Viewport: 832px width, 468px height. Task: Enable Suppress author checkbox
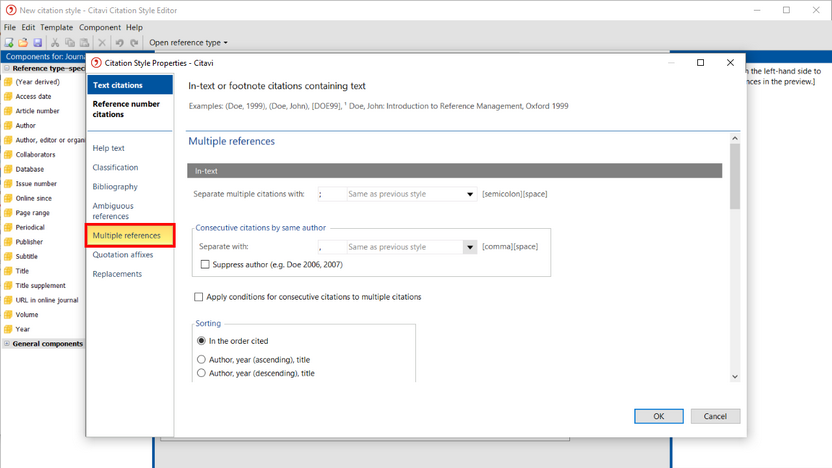click(205, 264)
